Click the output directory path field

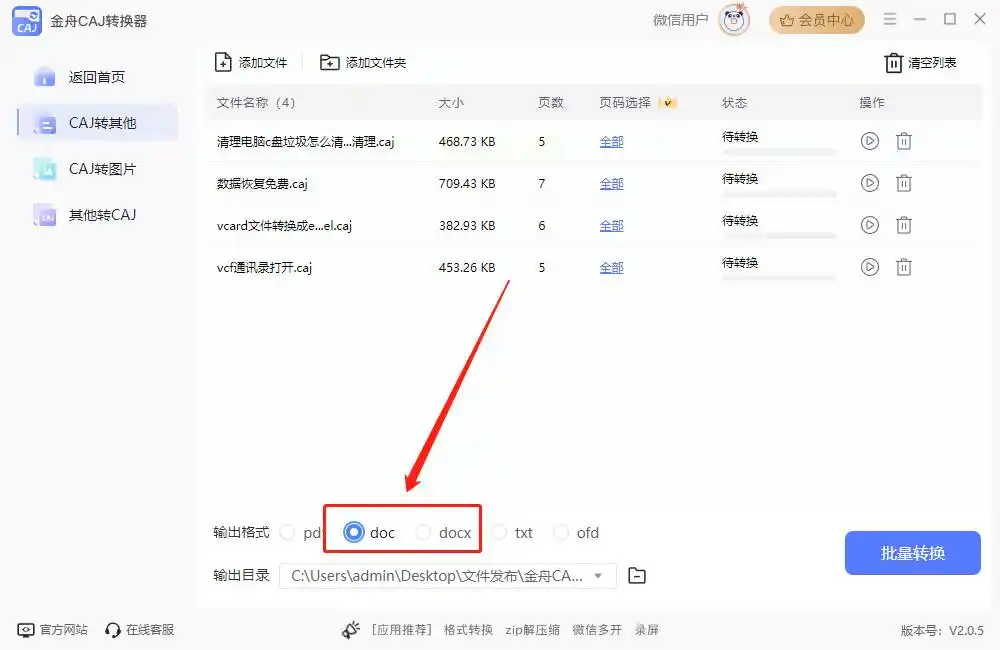448,576
